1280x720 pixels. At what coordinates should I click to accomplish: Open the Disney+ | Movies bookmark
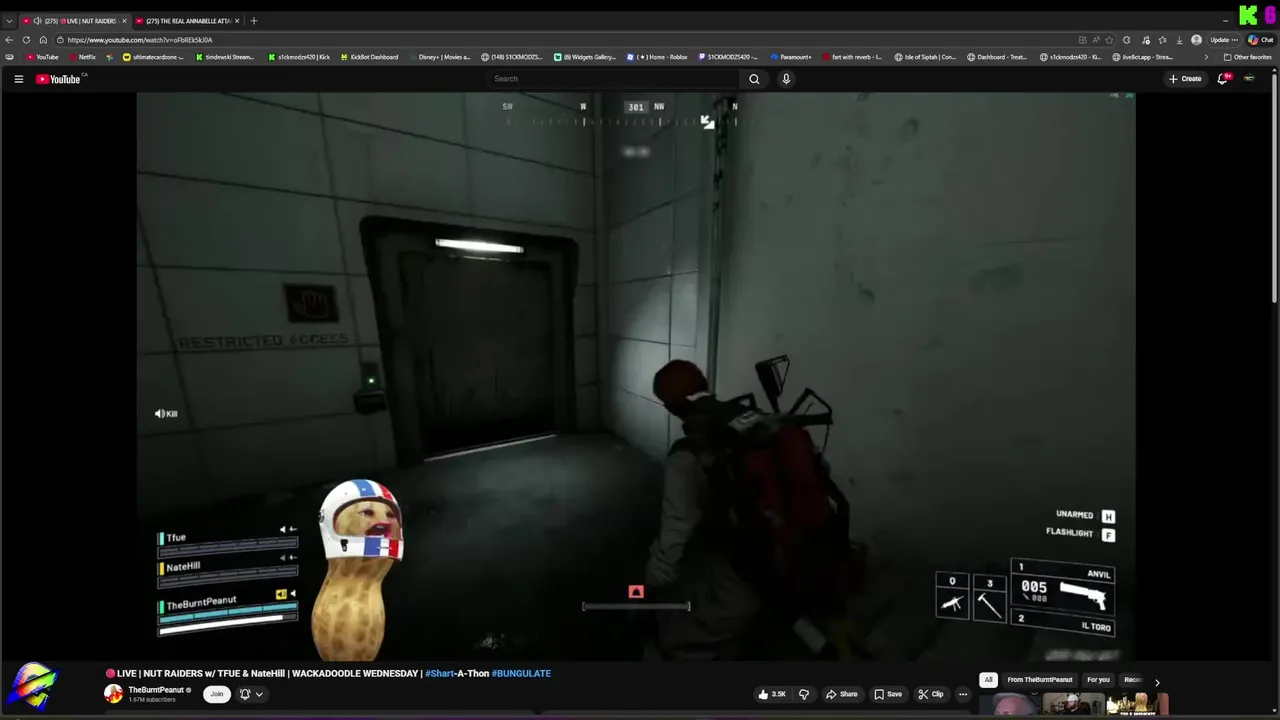pos(439,57)
